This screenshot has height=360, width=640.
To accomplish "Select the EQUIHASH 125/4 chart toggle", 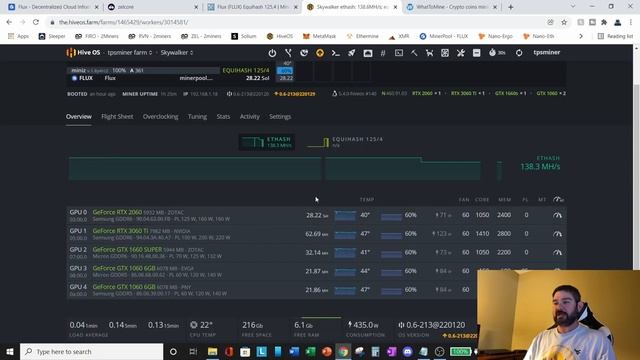I will (x=345, y=142).
